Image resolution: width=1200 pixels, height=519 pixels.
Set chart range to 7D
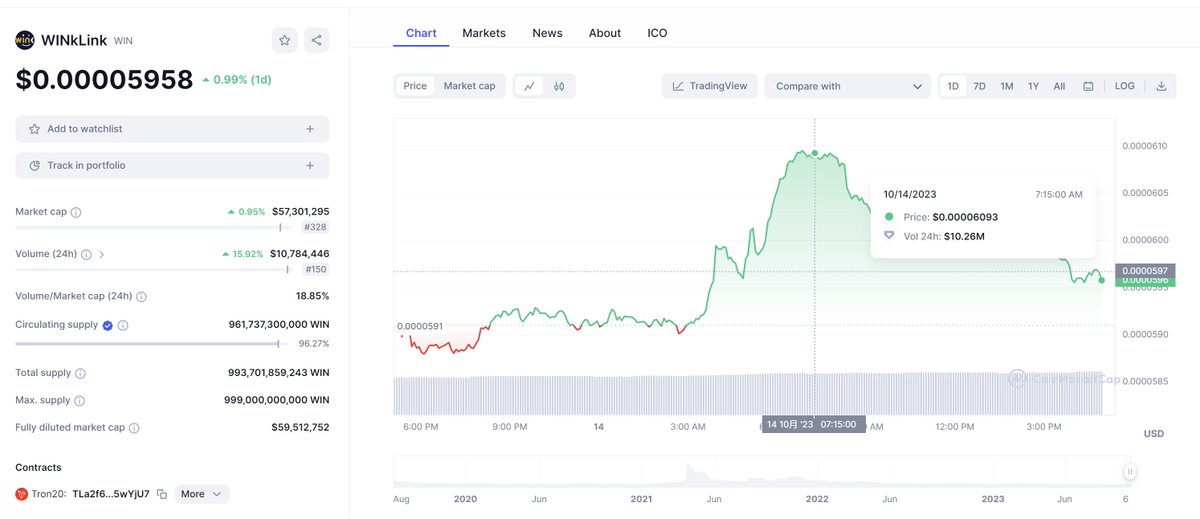click(980, 86)
